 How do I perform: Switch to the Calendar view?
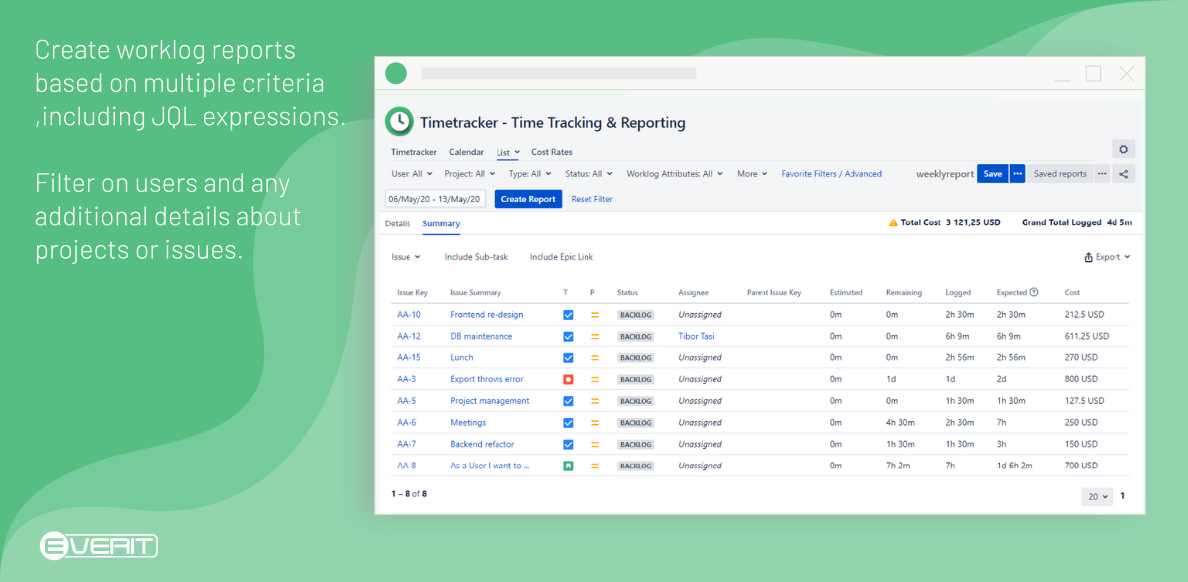coord(466,152)
